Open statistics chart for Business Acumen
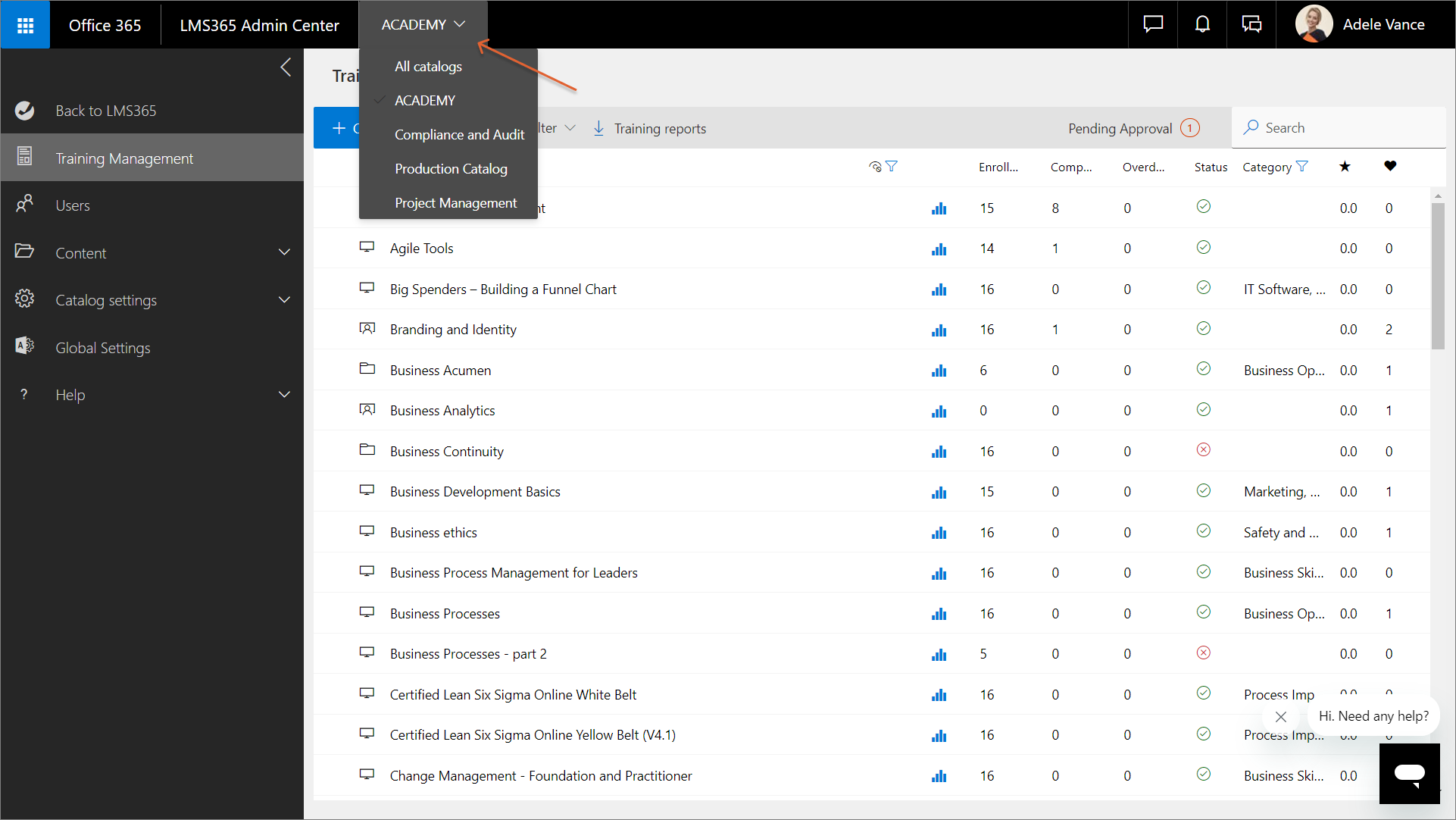 (939, 371)
